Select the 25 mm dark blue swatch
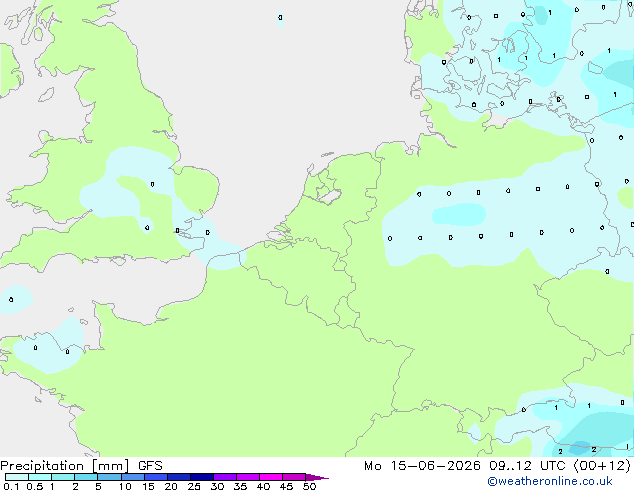Viewport: 634px width, 490px height. click(201, 477)
